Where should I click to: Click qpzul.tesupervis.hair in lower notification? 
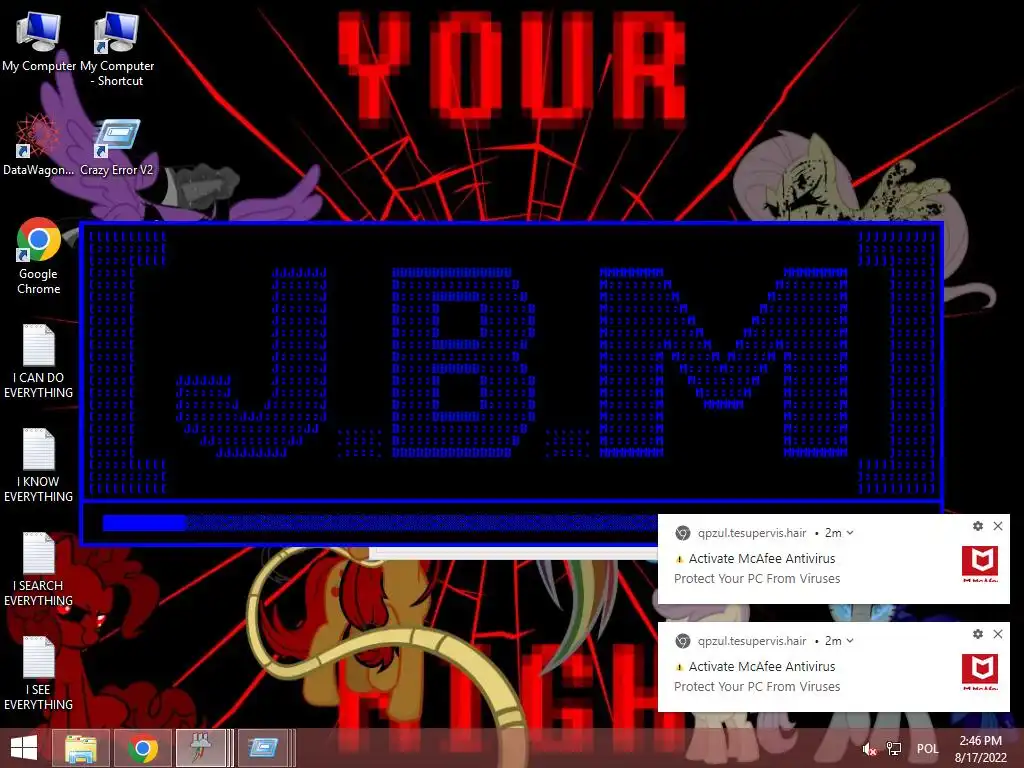[x=752, y=641]
